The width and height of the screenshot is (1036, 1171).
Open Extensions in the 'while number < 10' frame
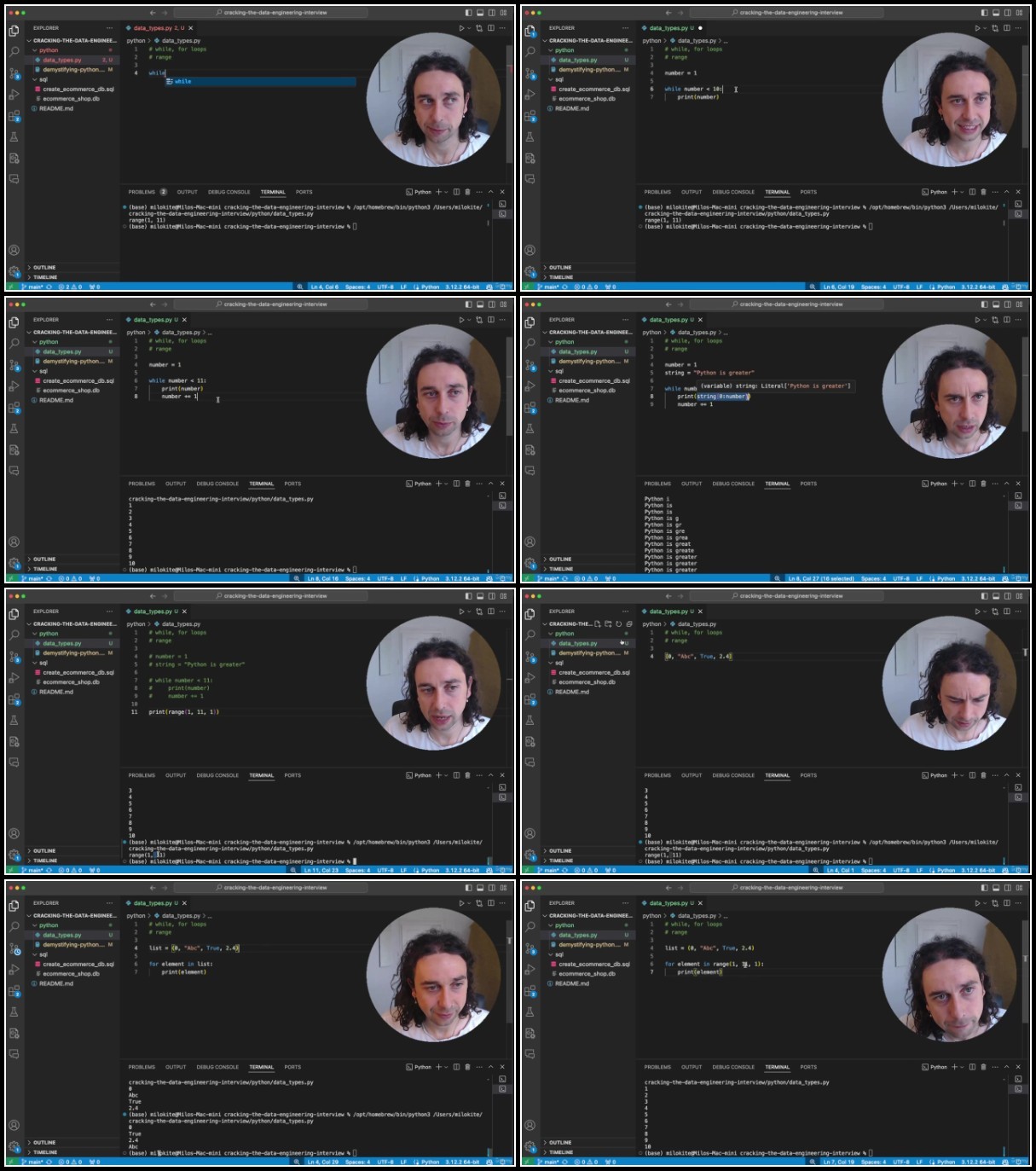(530, 115)
